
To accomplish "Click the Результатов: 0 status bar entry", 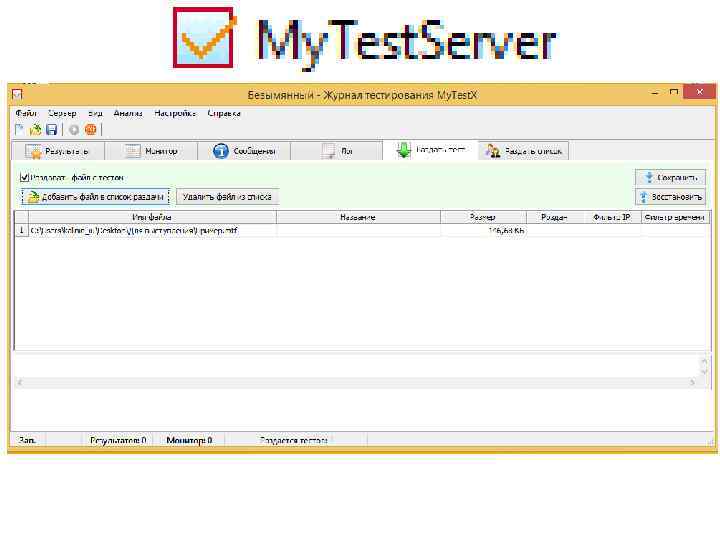I will 118,440.
